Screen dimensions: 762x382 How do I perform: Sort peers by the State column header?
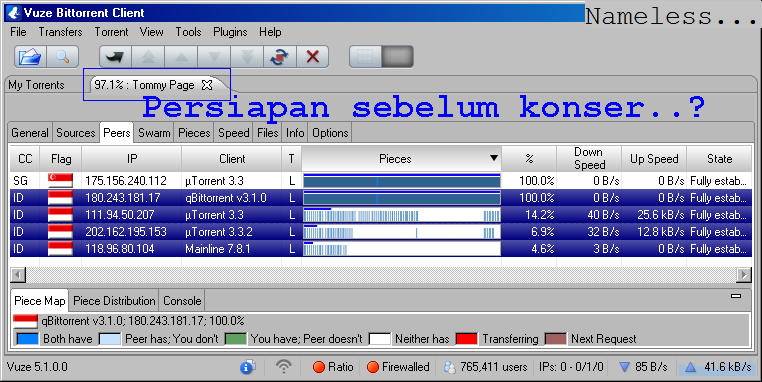[719, 159]
